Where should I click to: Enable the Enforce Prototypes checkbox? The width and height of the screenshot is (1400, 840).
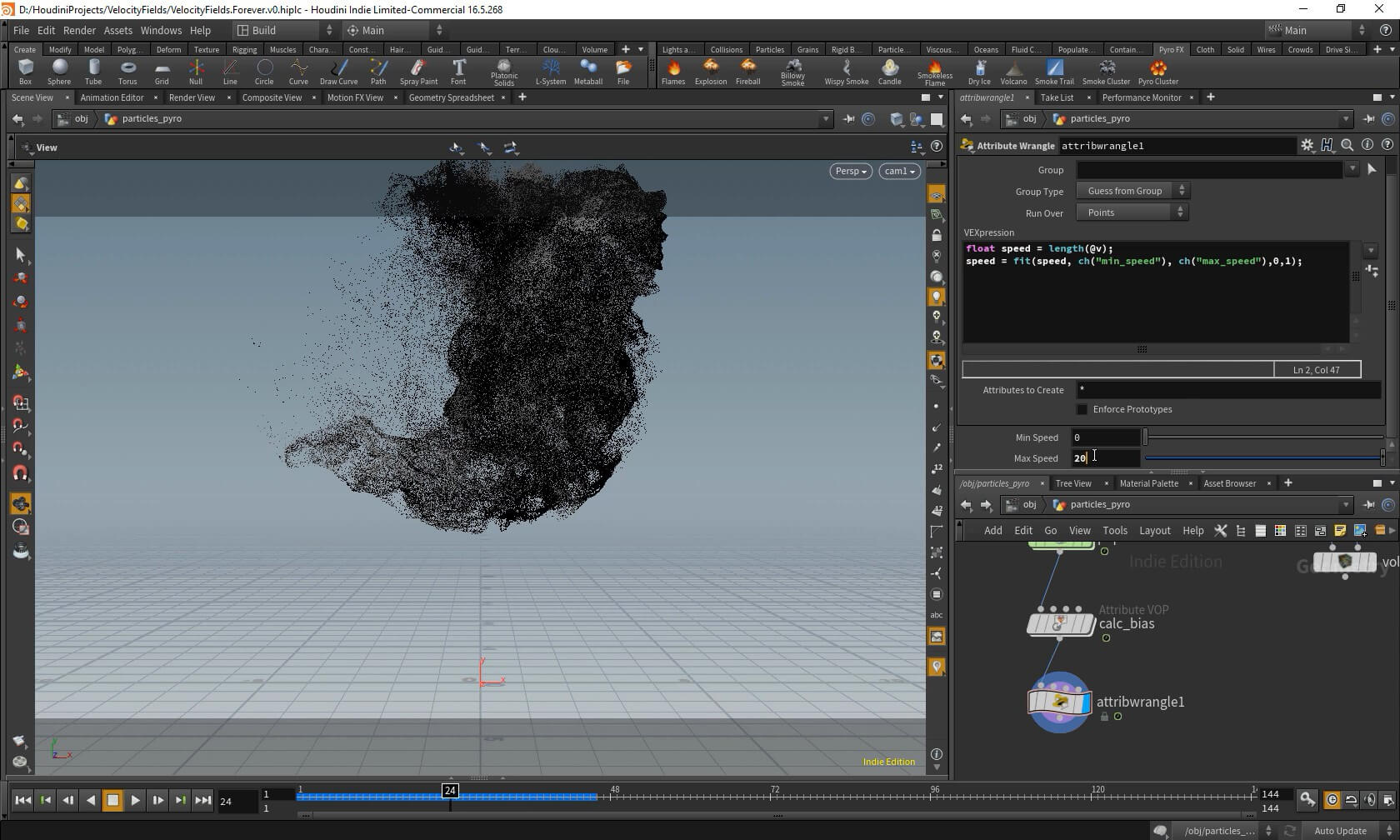1082,409
